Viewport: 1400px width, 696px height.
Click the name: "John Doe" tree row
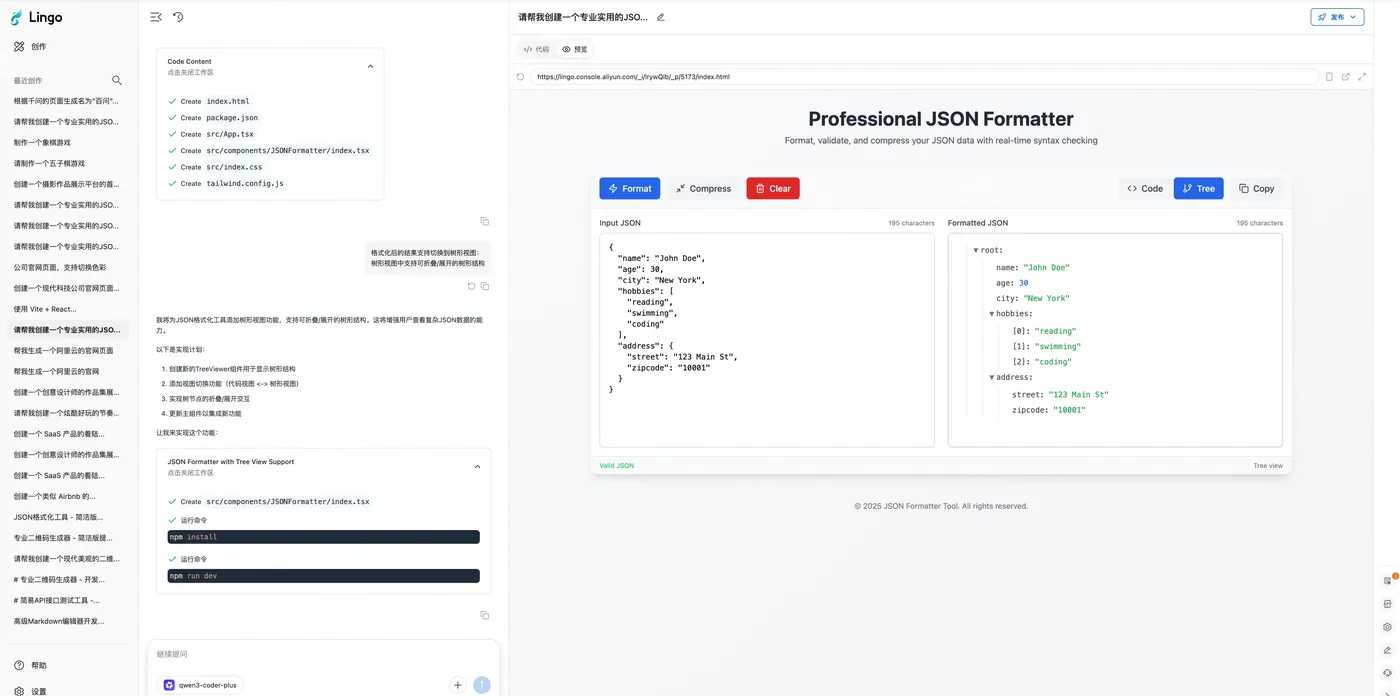coord(1033,267)
